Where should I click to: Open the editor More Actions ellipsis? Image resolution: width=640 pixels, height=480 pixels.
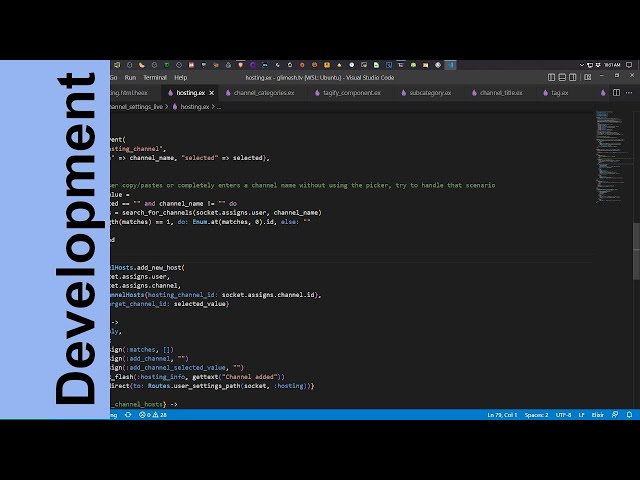point(629,93)
